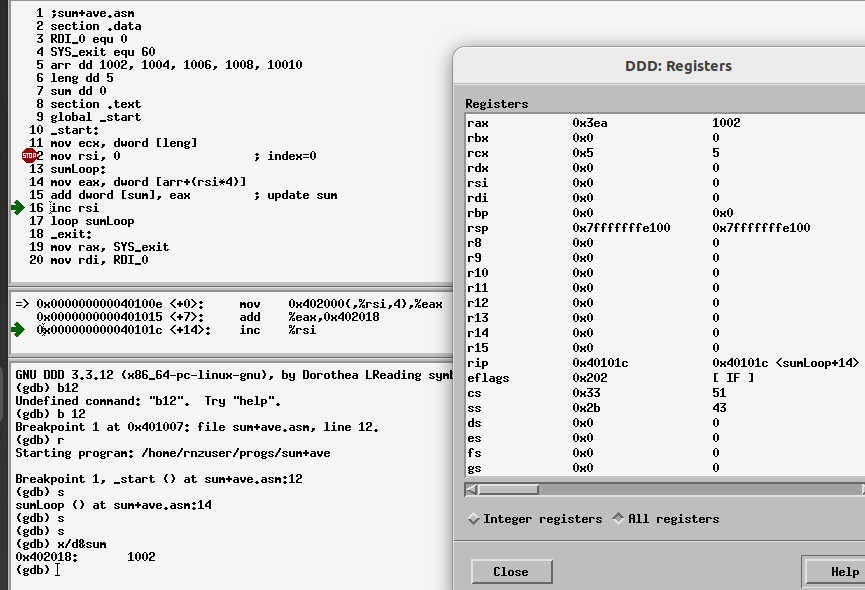The width and height of the screenshot is (865, 590).
Task: Select the rax register row
Action: (x=665, y=123)
